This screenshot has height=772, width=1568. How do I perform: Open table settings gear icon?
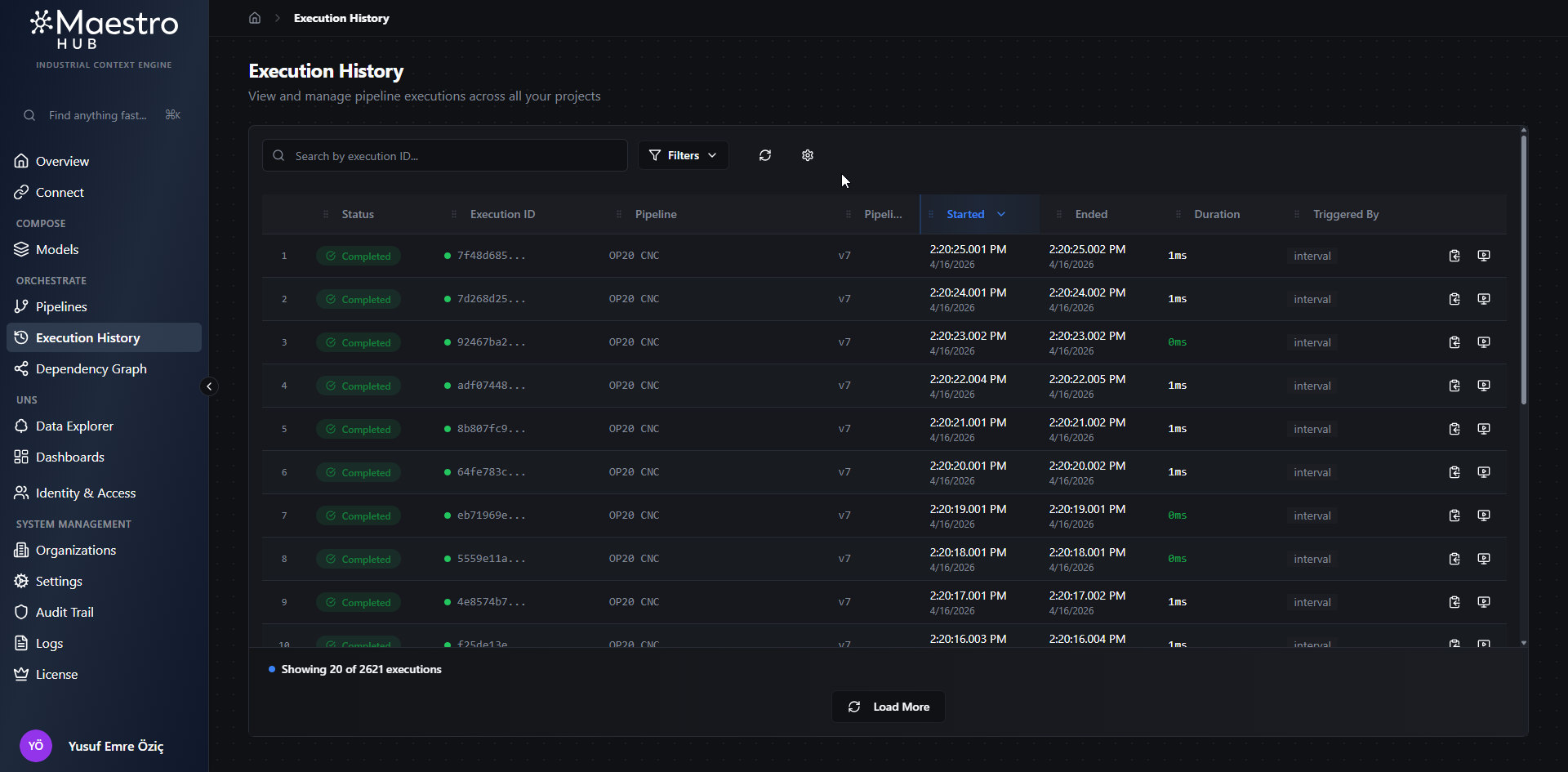click(808, 155)
